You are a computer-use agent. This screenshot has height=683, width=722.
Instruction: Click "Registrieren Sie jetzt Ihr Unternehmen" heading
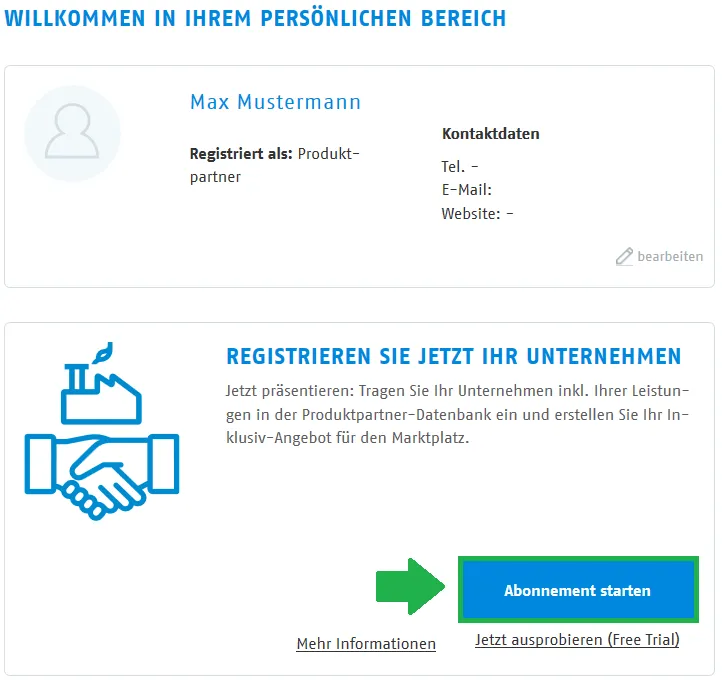click(x=454, y=357)
